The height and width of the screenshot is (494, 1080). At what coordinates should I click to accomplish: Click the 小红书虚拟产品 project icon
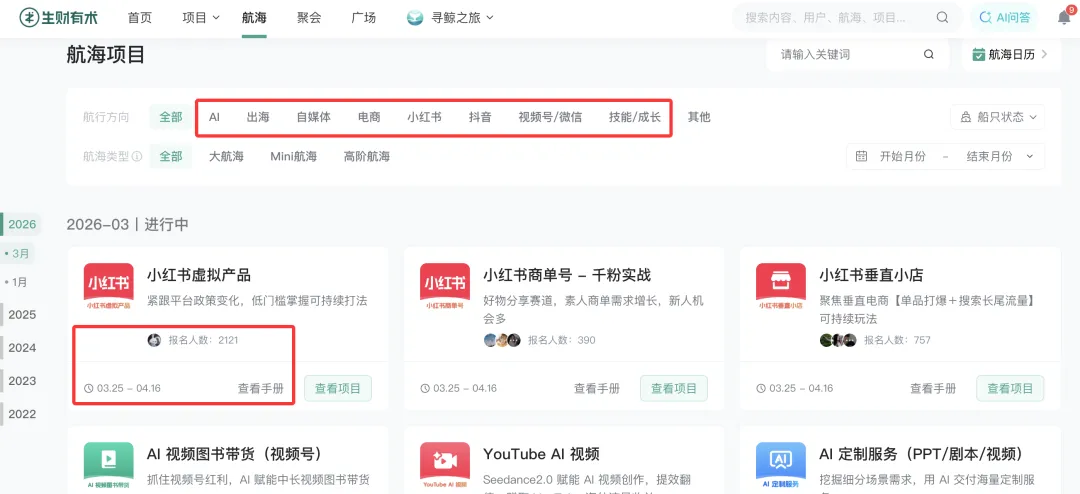(109, 287)
